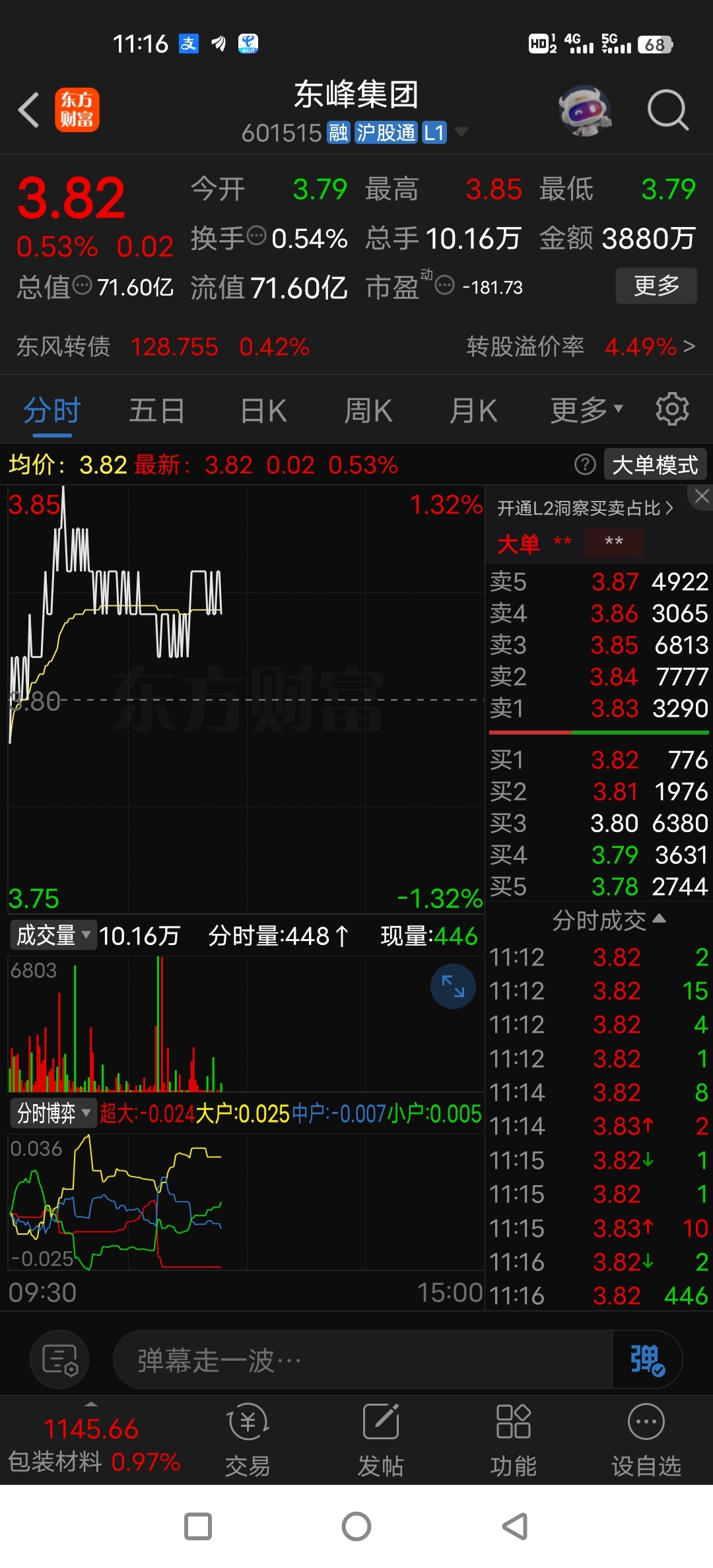Toggle the 弹 barrage icon
The height and width of the screenshot is (1568, 713).
click(647, 1360)
